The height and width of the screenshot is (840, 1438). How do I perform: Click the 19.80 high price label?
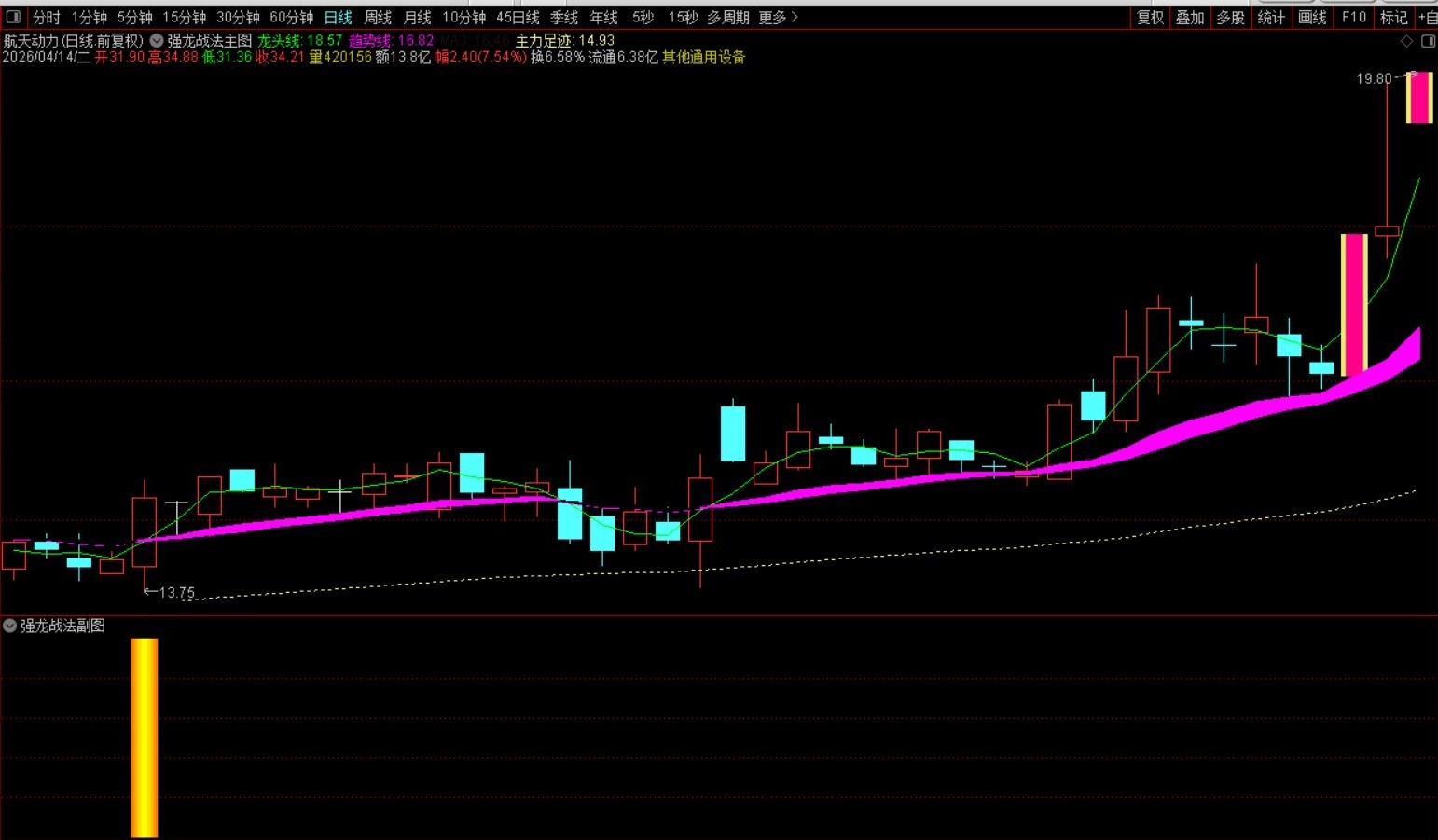coord(1374,79)
